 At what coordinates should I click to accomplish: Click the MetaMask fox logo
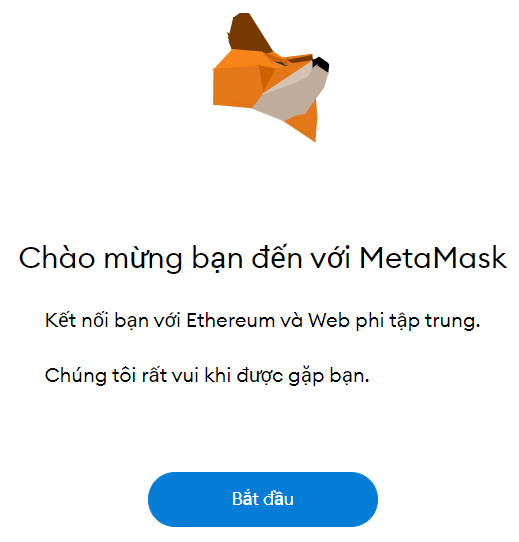[x=270, y=77]
